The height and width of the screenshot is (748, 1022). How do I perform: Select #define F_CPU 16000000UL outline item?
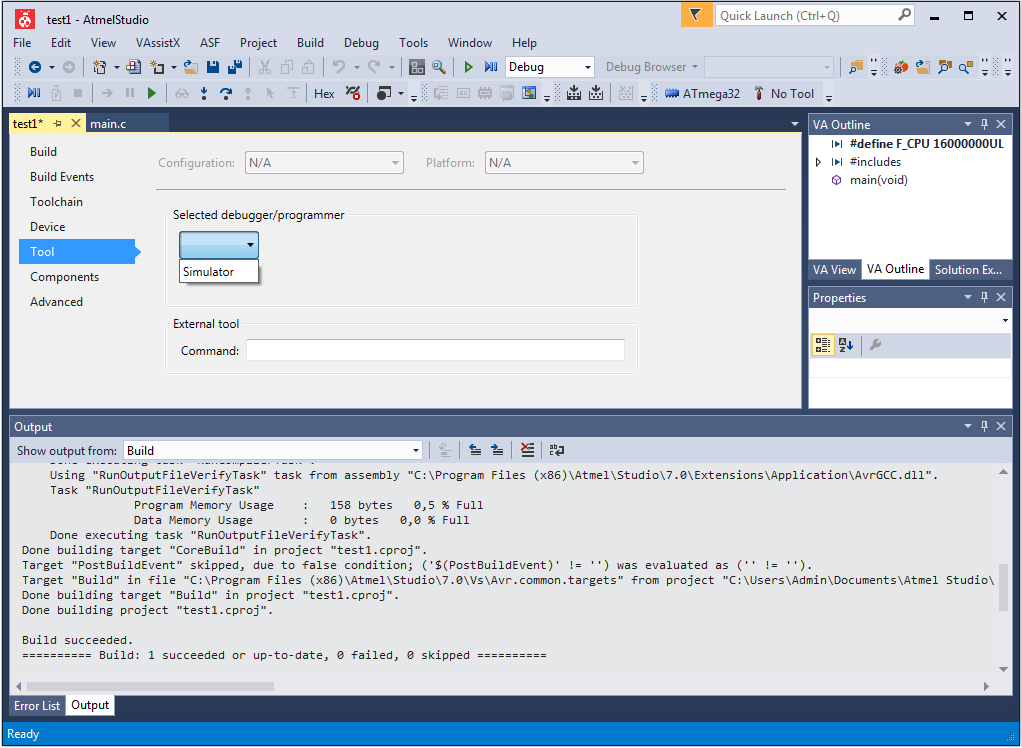pos(926,144)
